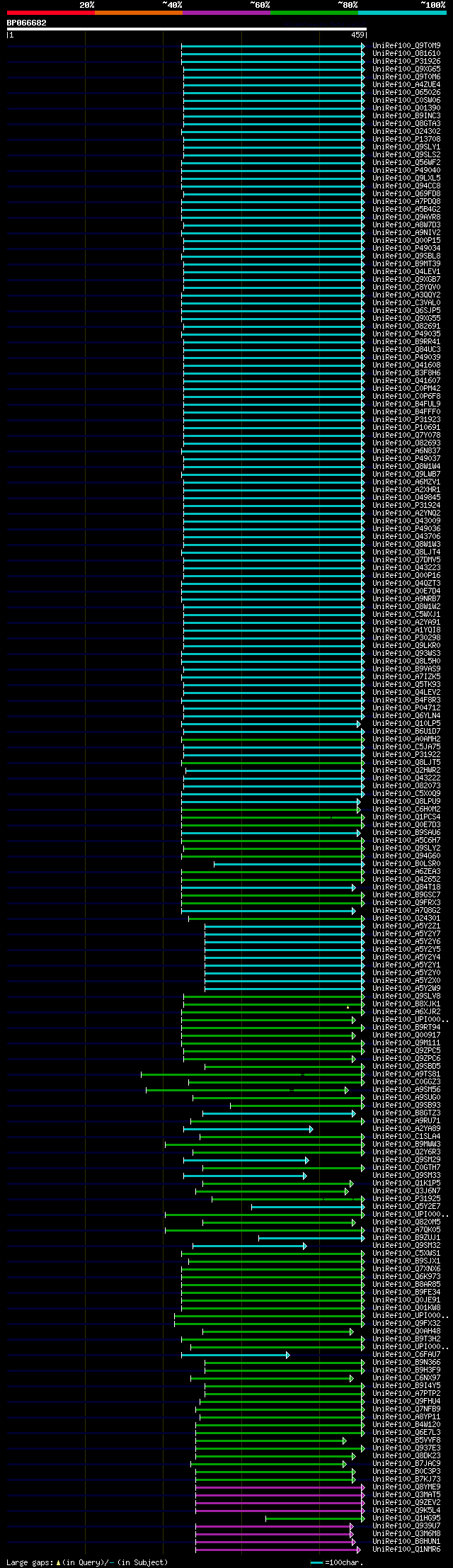Open hit UniRef100_P31922
This screenshot has height=1568, width=453.
click(x=406, y=755)
